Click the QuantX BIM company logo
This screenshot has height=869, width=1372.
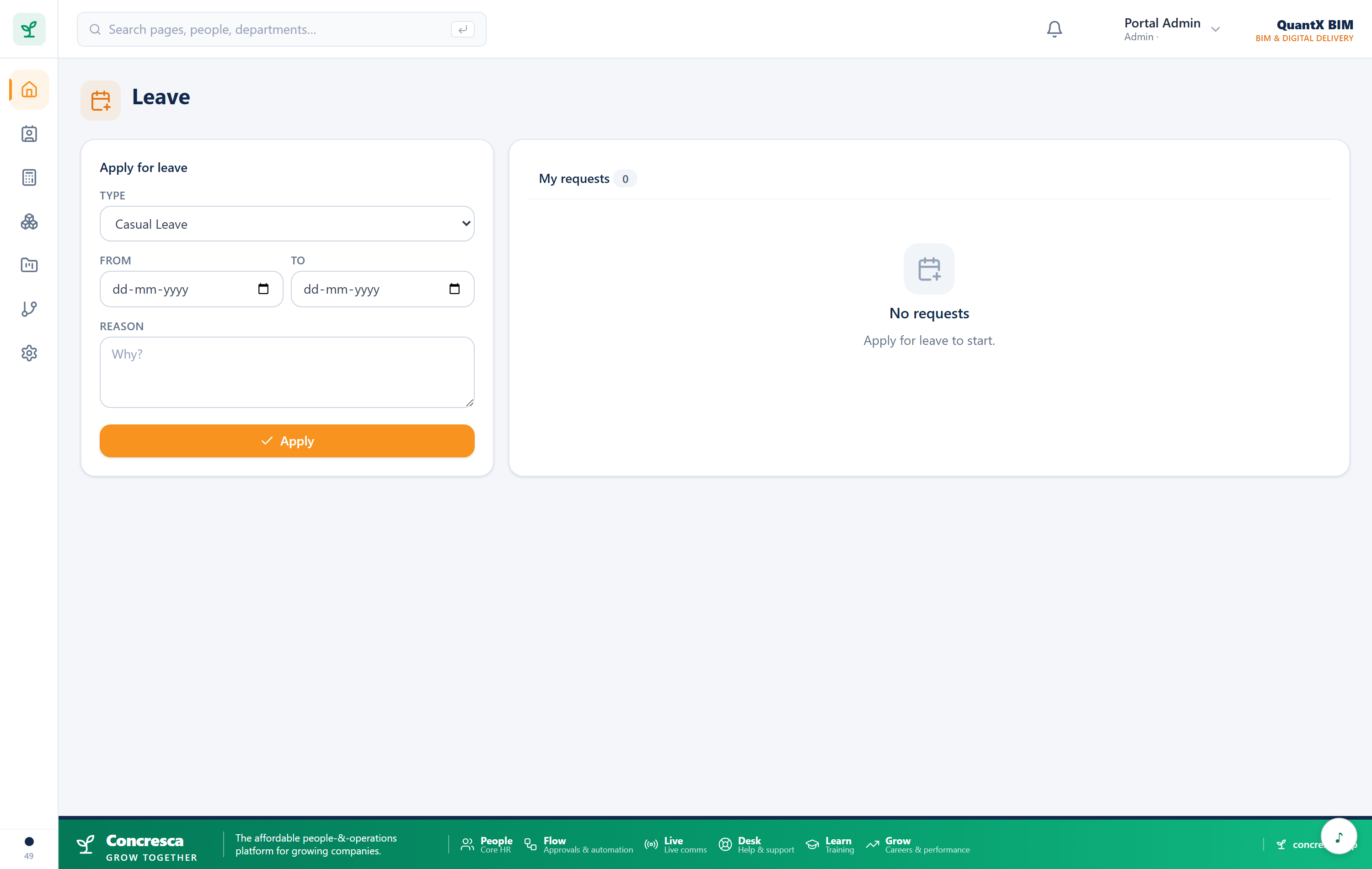pos(1304,30)
